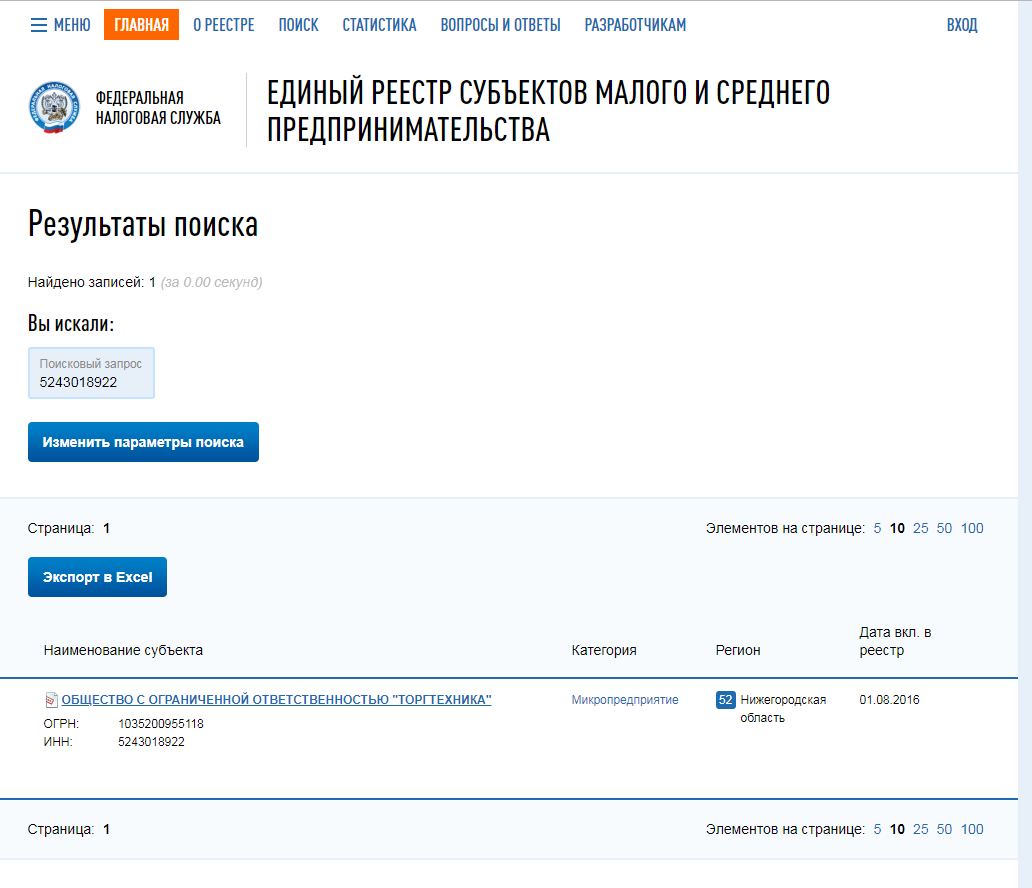Screen dimensions: 1032x888
Task: Click the ОГРН value 1035200955118
Action: coord(161,724)
